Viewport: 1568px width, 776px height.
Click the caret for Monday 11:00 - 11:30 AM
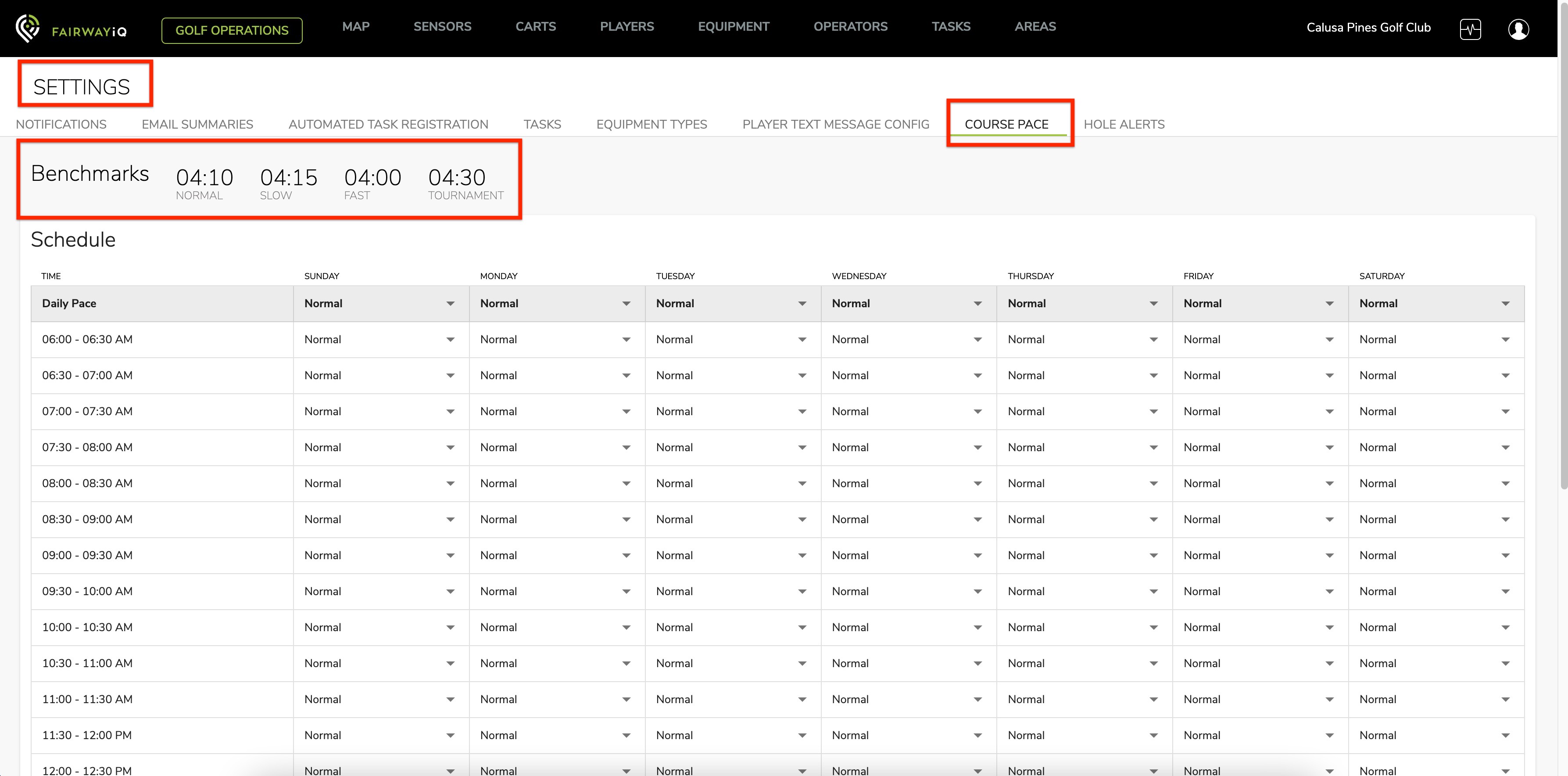pos(626,699)
